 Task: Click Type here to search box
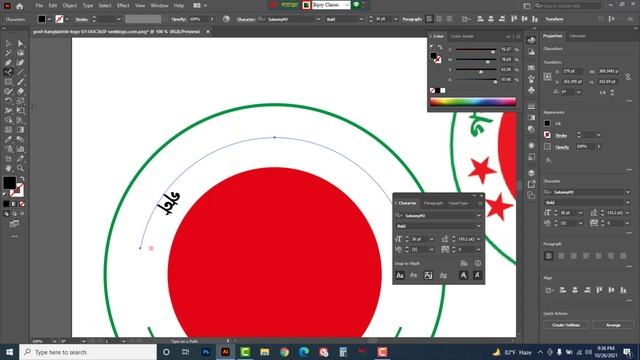pos(88,352)
